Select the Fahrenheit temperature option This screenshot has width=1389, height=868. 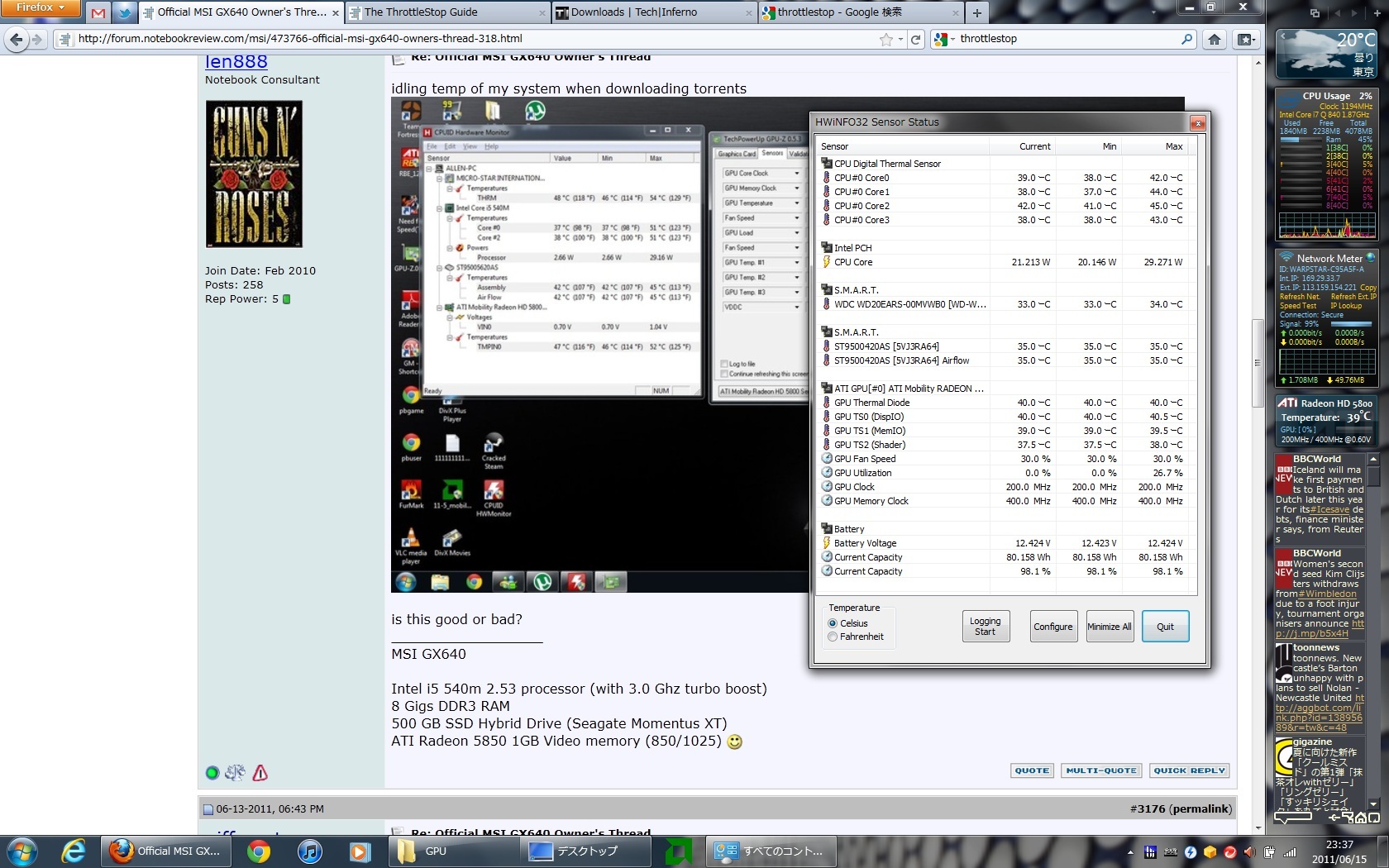tap(833, 637)
